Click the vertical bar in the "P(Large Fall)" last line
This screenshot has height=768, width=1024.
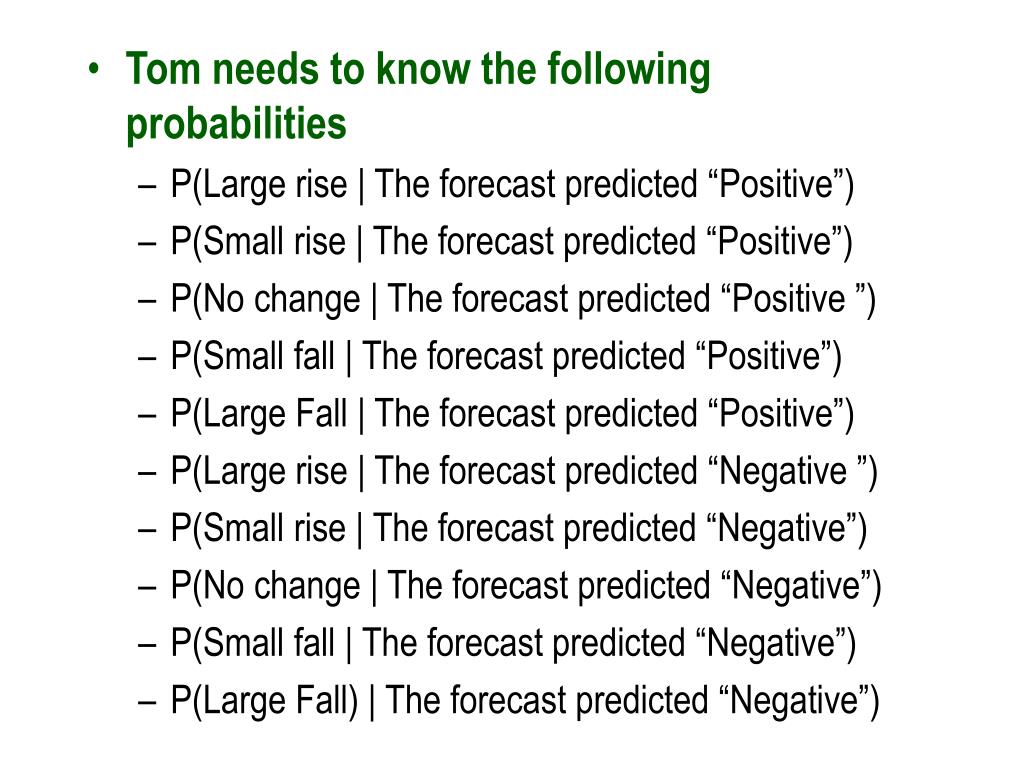point(372,702)
